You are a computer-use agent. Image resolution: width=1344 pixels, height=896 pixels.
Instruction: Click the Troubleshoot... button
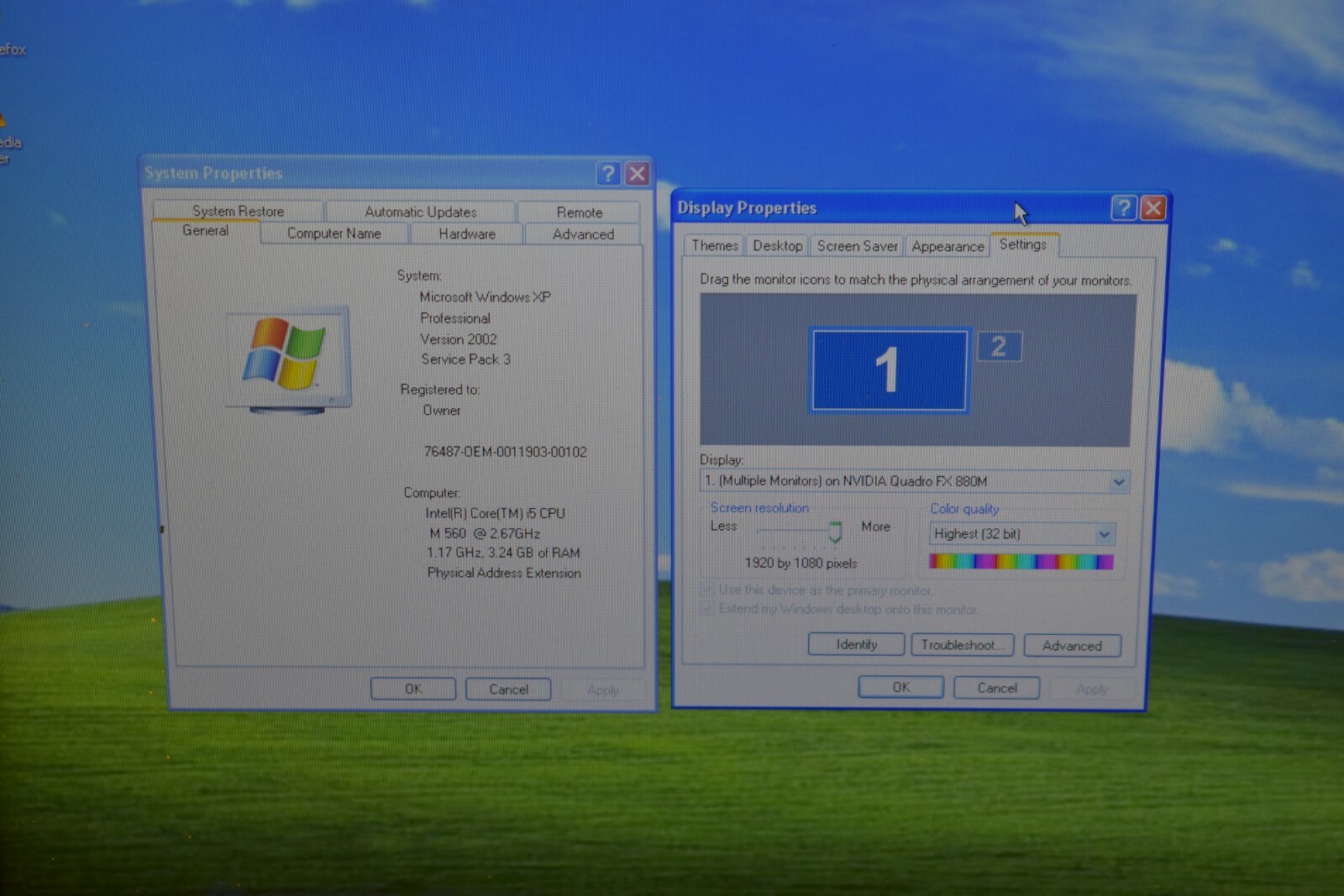(963, 645)
